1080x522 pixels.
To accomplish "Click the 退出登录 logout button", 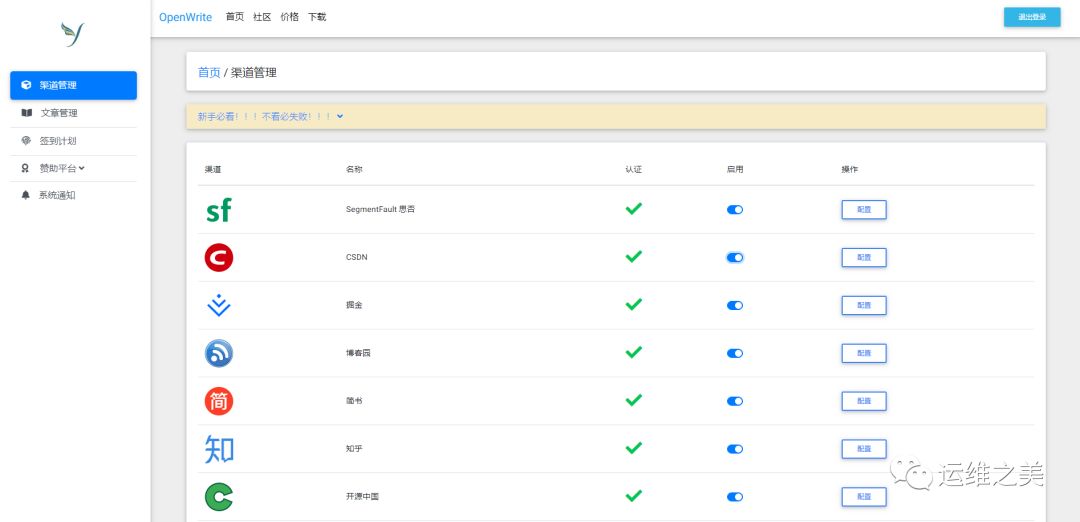I will [1032, 17].
